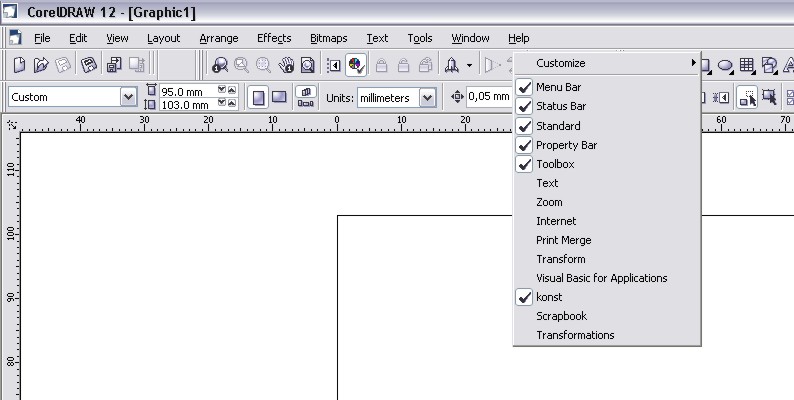The image size is (794, 400).
Task: Click the nudge offset 0,05 mm field
Action: pos(489,96)
